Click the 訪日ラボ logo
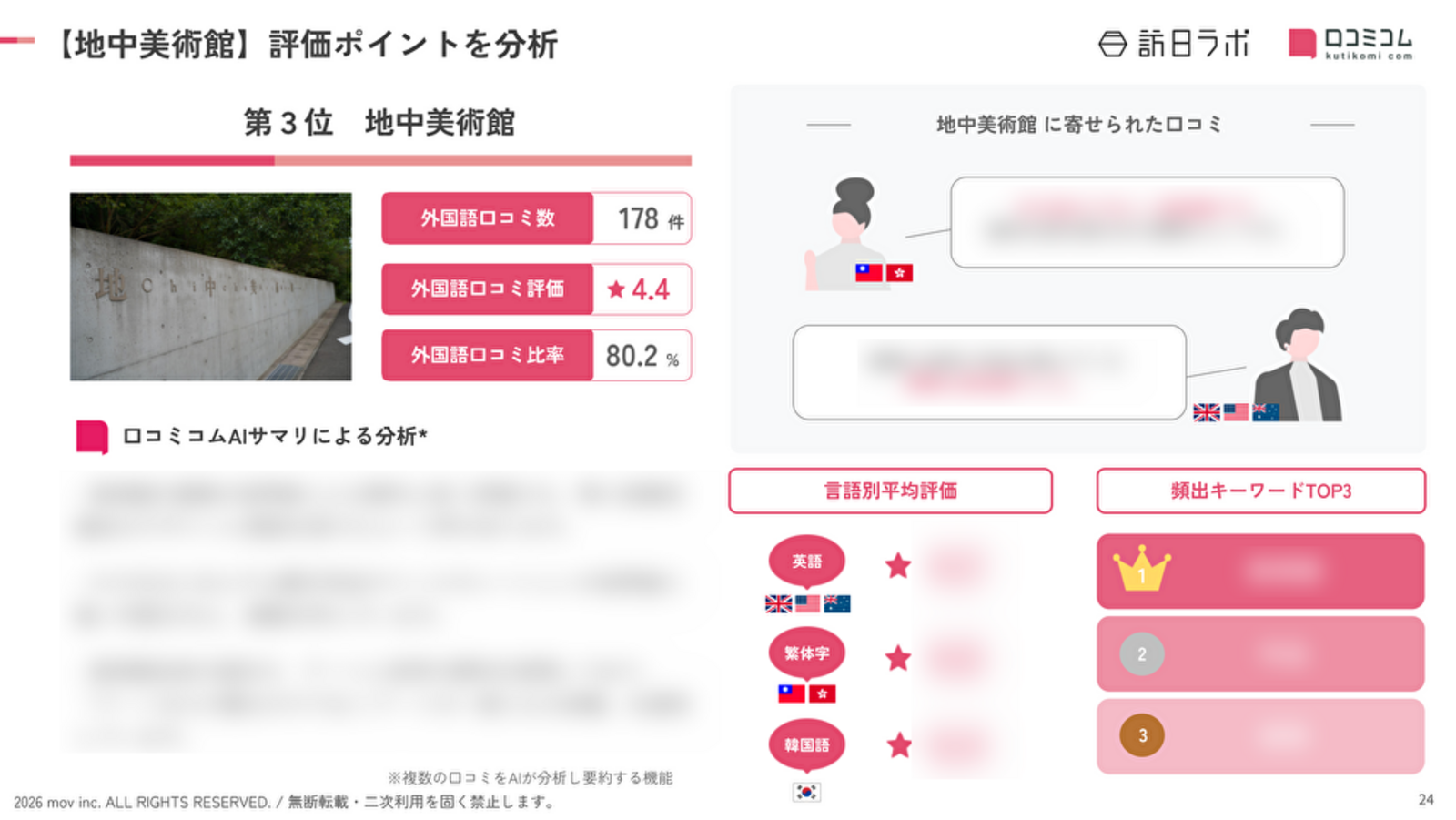Screen dimensions: 1456x820 click(1174, 43)
